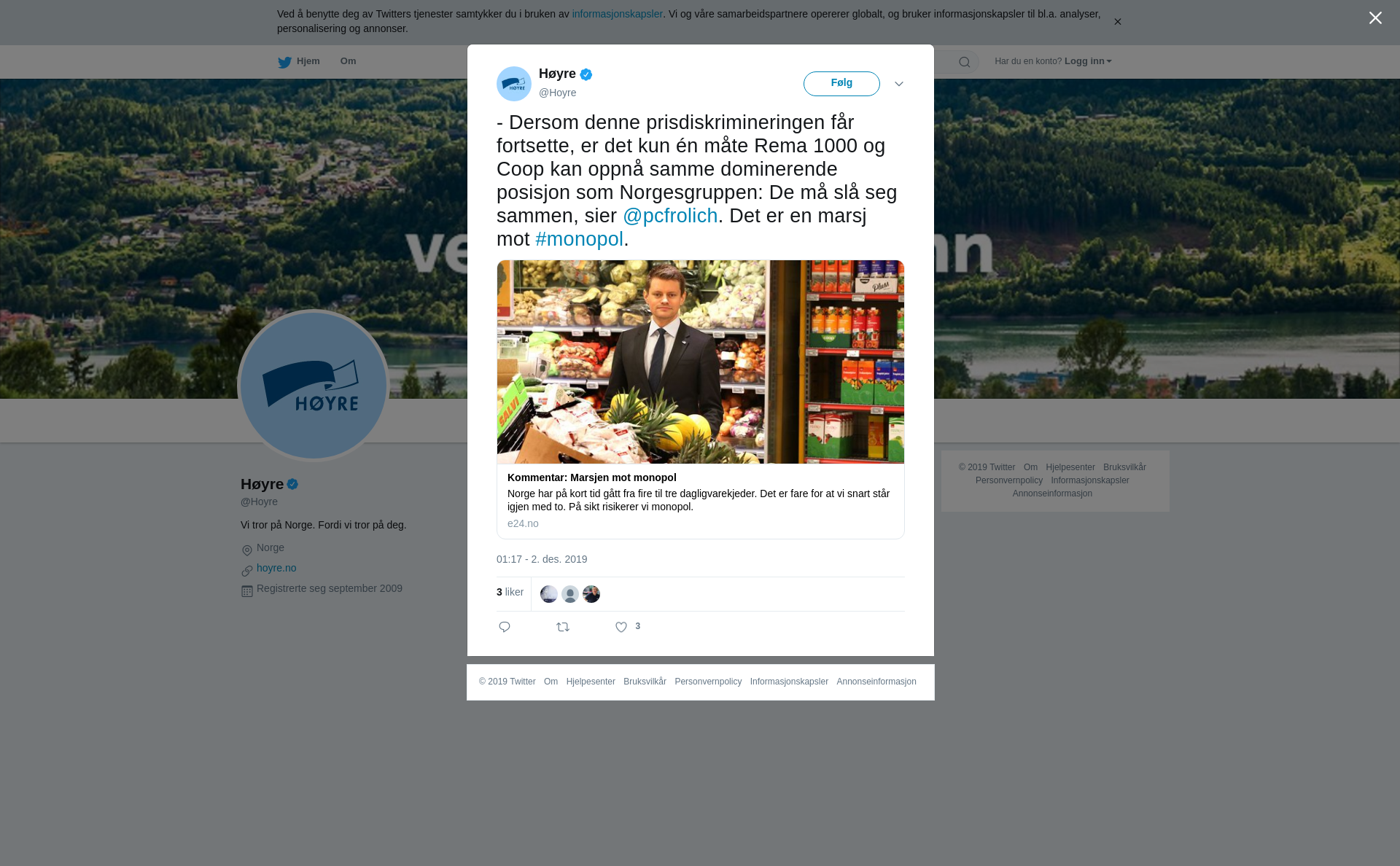The width and height of the screenshot is (1400, 866).
Task: Open the Logg inn dropdown
Action: (x=1088, y=61)
